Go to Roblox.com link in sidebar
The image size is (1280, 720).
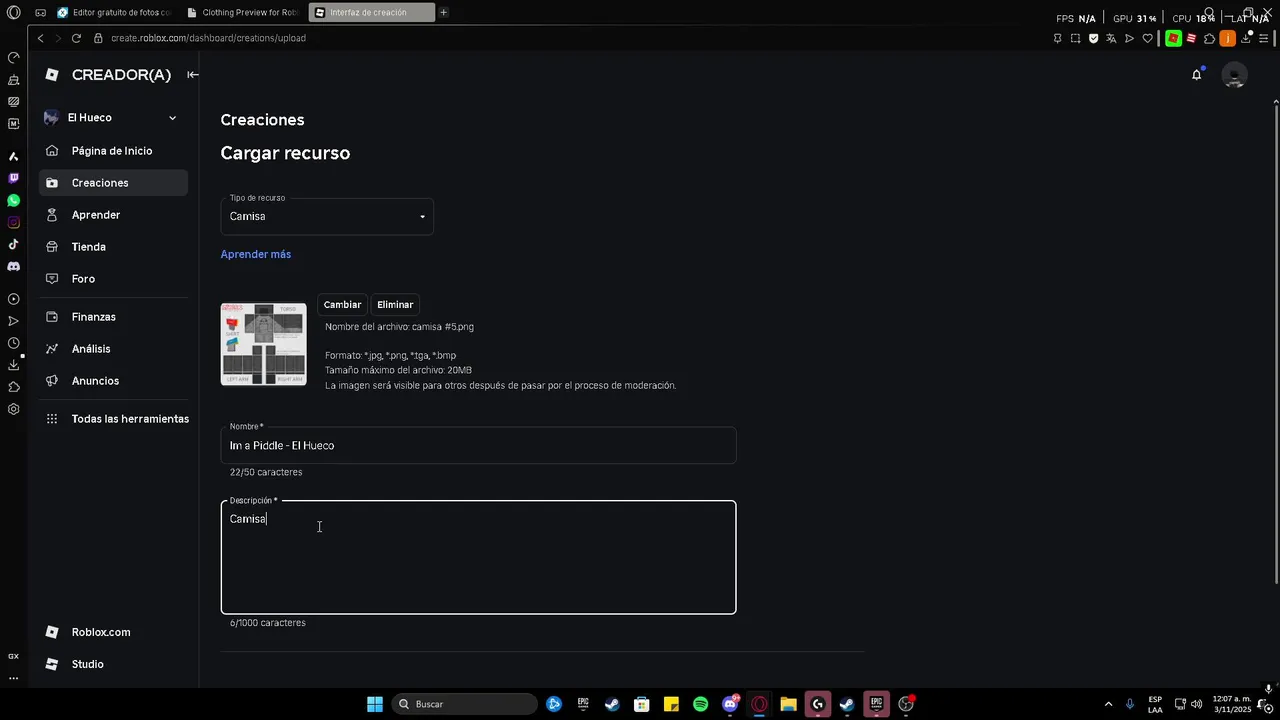click(x=101, y=632)
